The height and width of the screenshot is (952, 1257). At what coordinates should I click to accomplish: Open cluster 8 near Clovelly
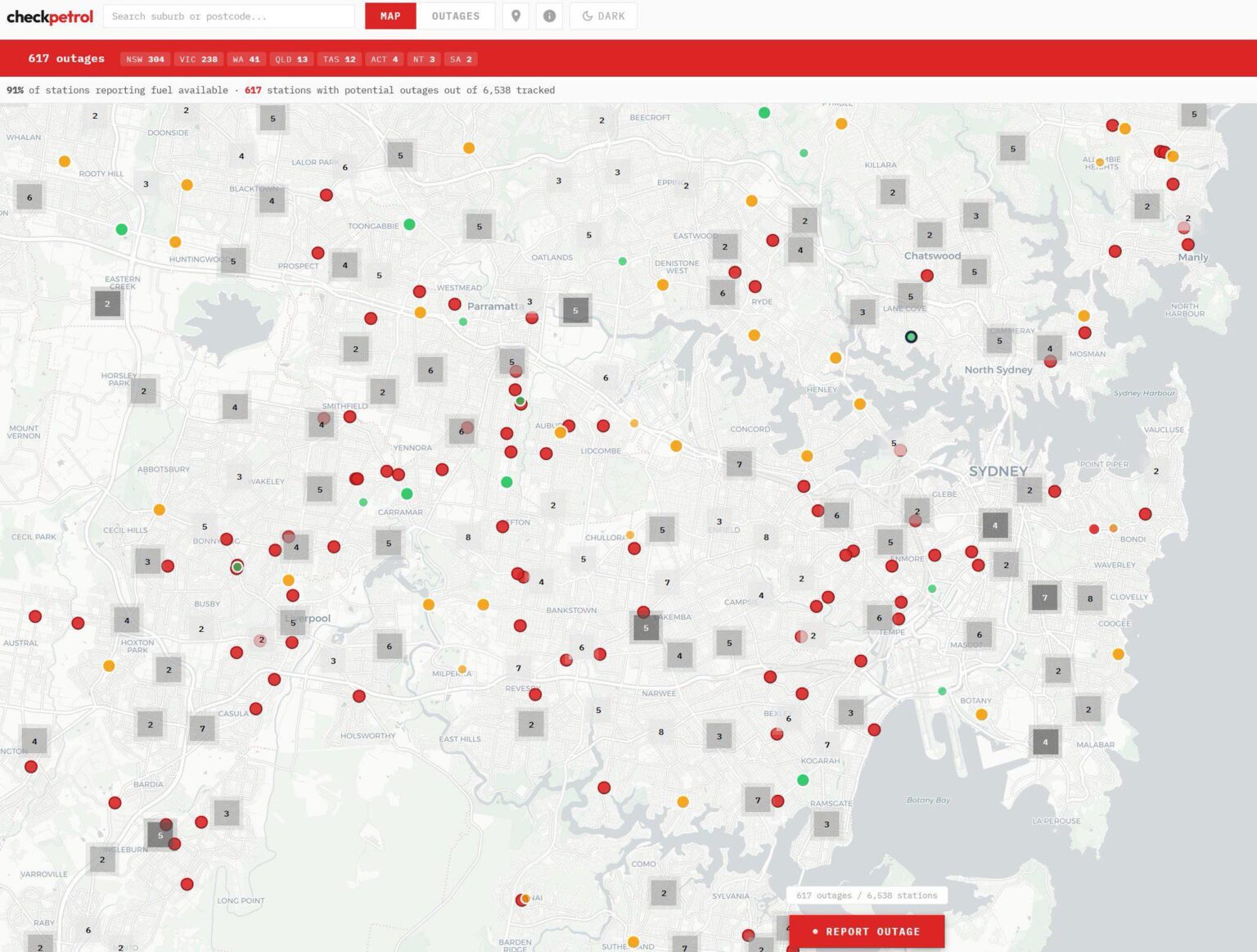click(x=1090, y=598)
